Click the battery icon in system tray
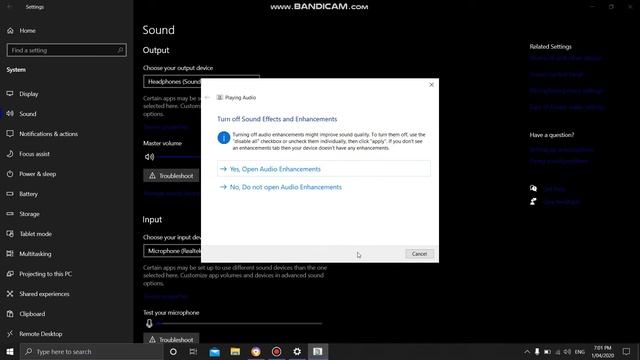This screenshot has height=360, width=640. 547,351
